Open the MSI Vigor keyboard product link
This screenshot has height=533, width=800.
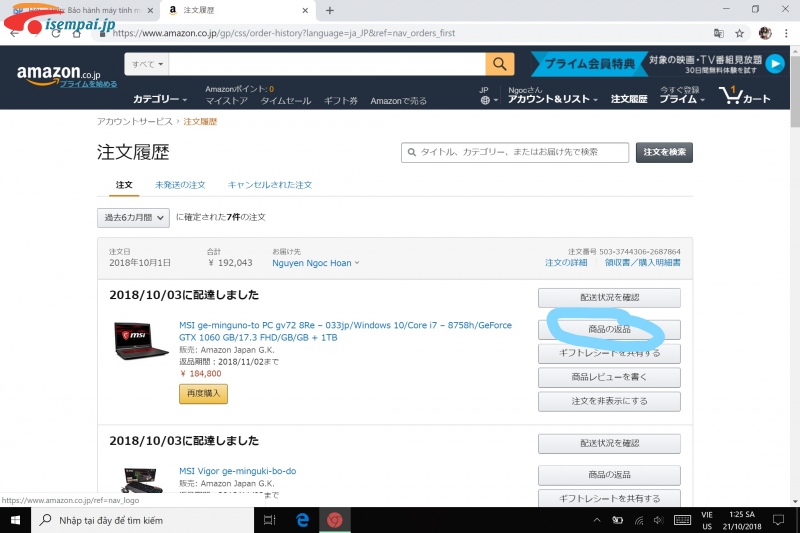pyautogui.click(x=237, y=471)
